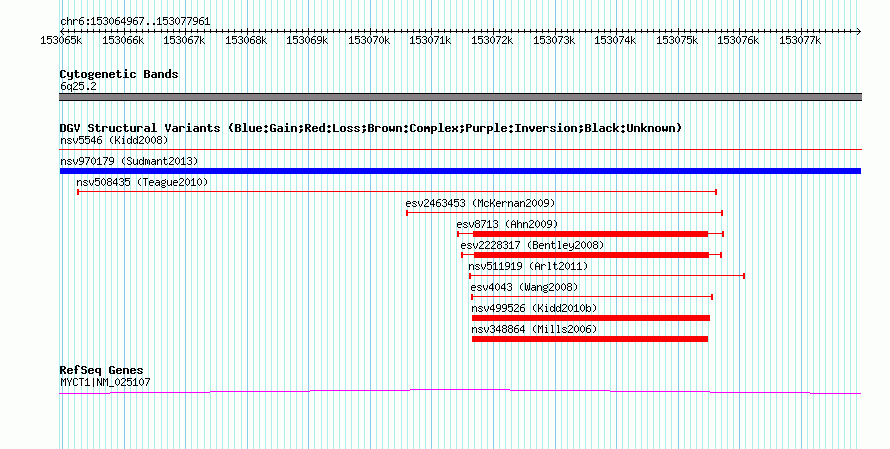Click the esv8713 thick red loss bar
The height and width of the screenshot is (449, 890).
point(590,234)
